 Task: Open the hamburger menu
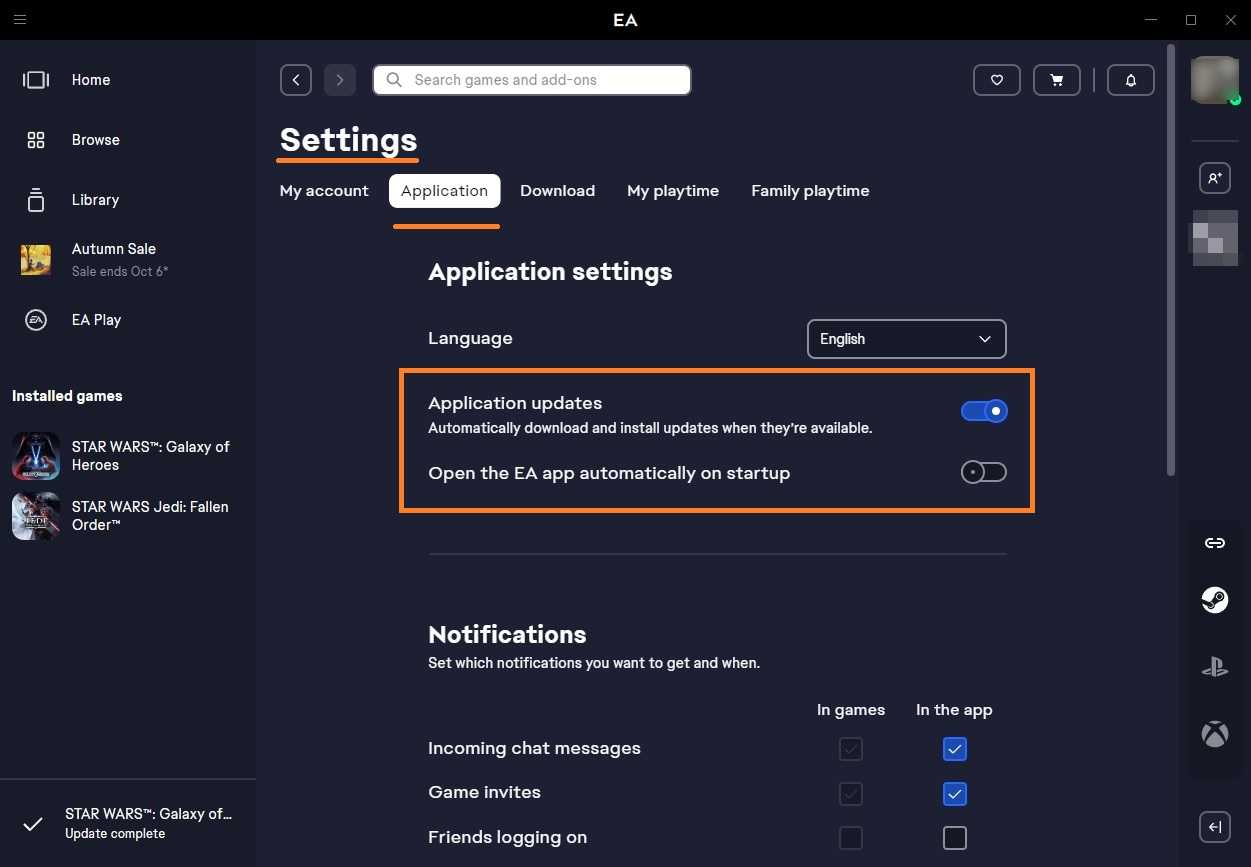pos(20,20)
